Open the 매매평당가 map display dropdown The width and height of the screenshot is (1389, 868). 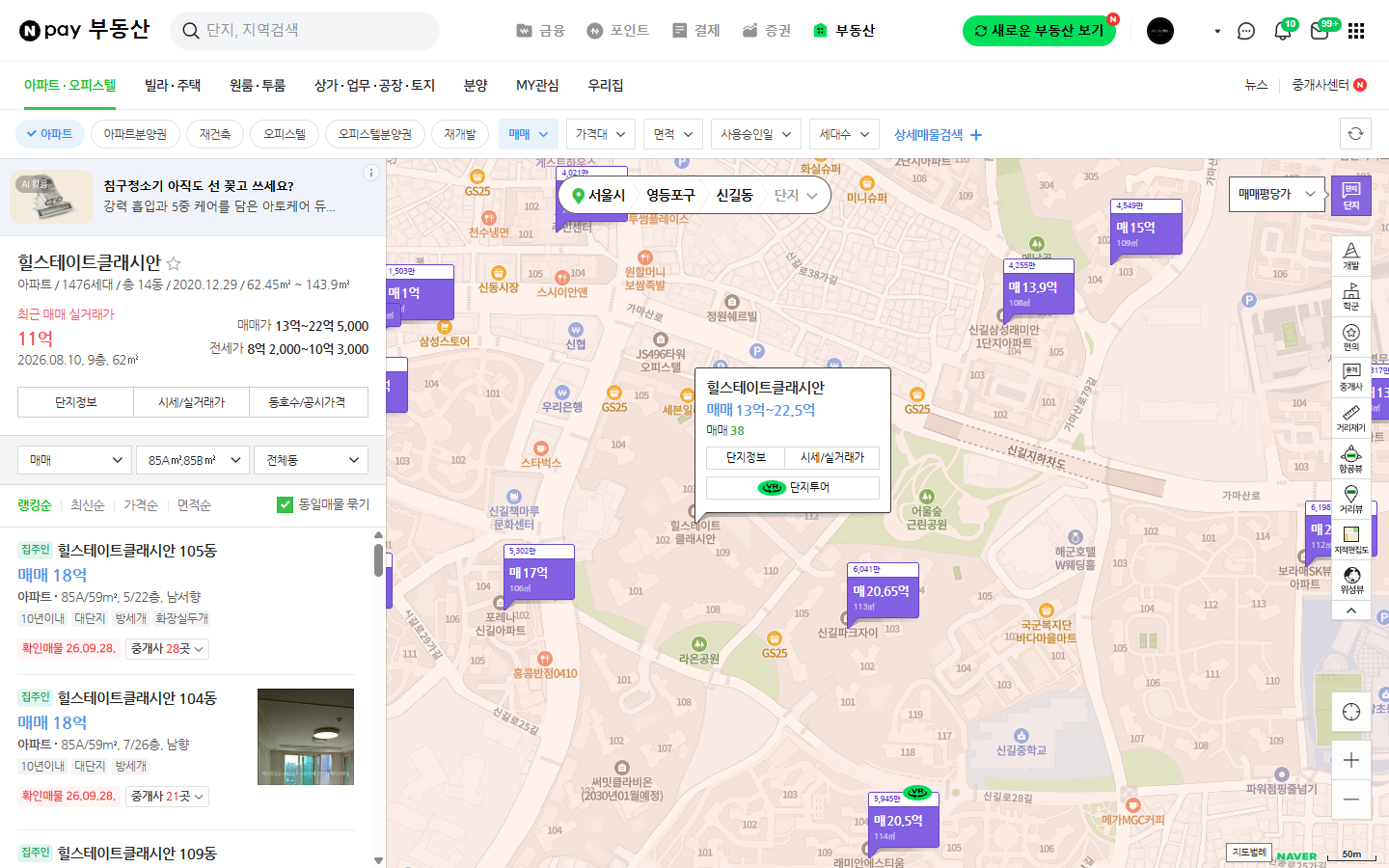click(1277, 194)
